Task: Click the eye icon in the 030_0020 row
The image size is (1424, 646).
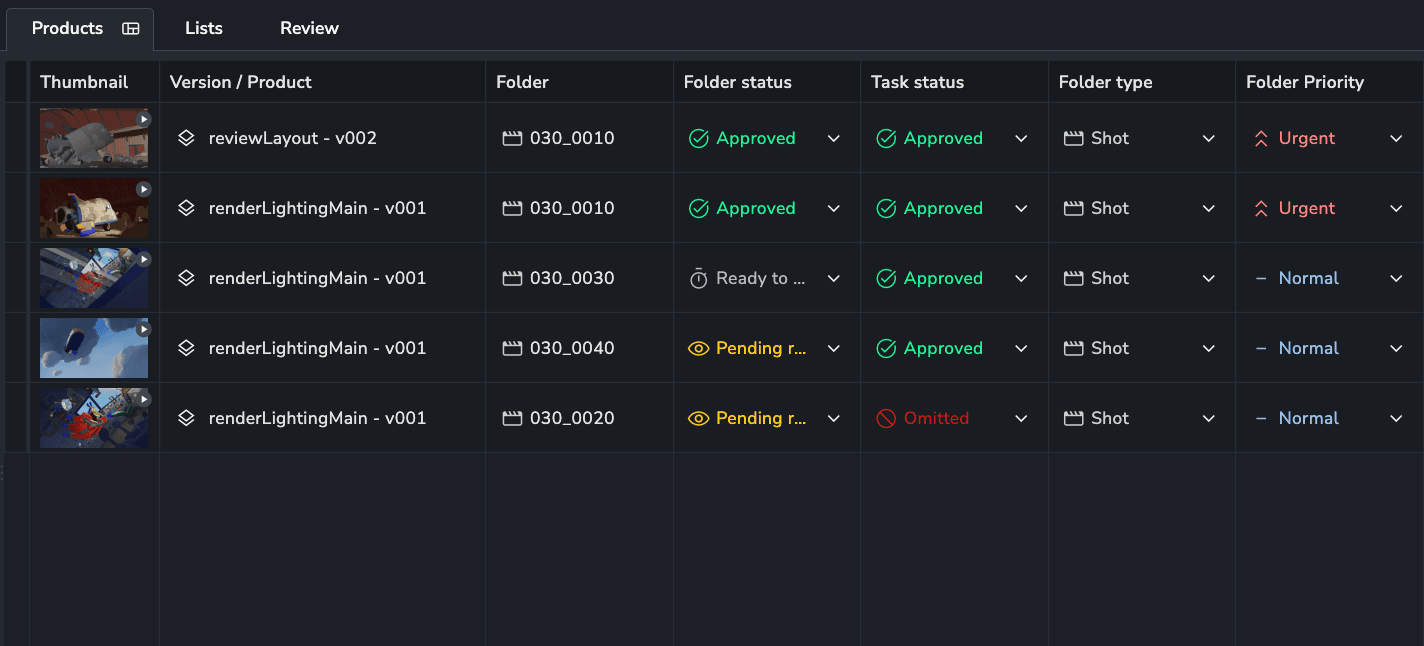Action: (x=699, y=418)
